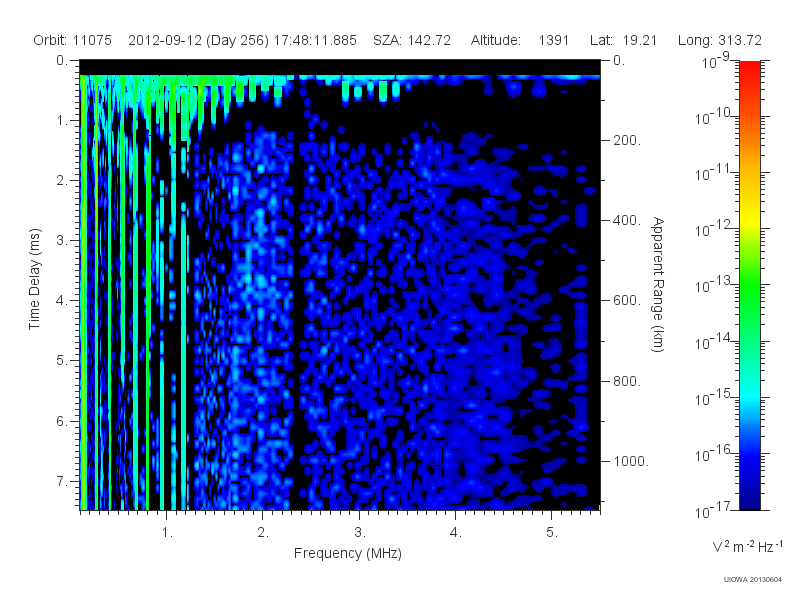Click the time delay tick '1.'
The width and height of the screenshot is (800, 600).
point(62,121)
